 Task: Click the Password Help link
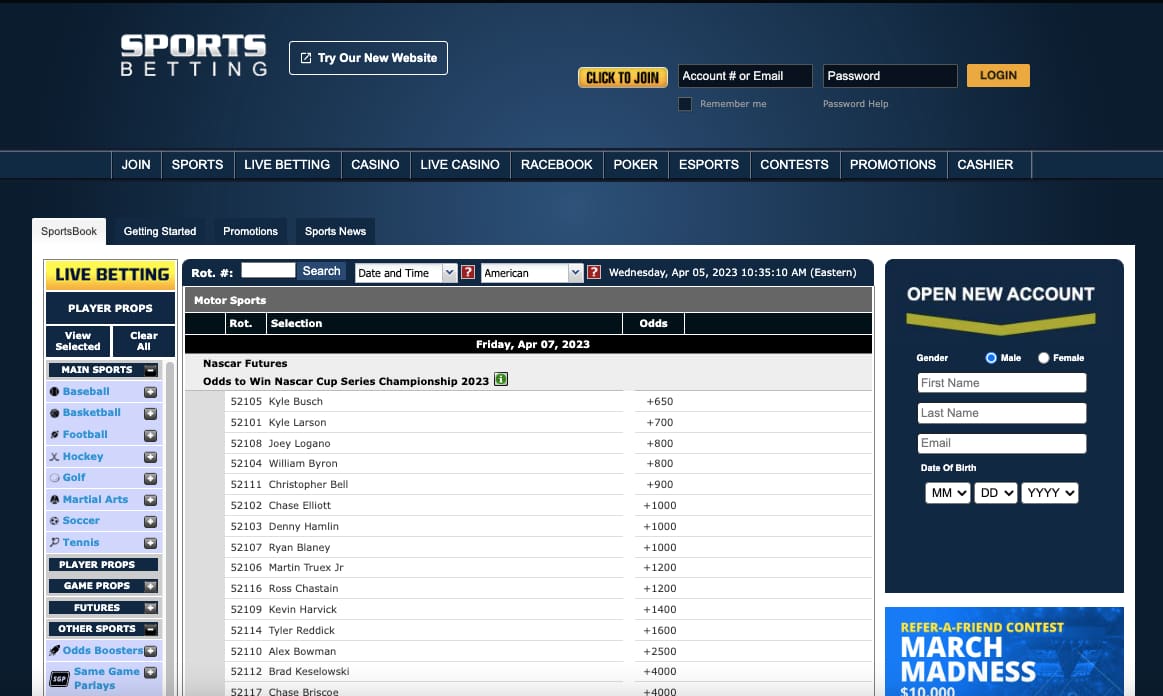point(855,104)
